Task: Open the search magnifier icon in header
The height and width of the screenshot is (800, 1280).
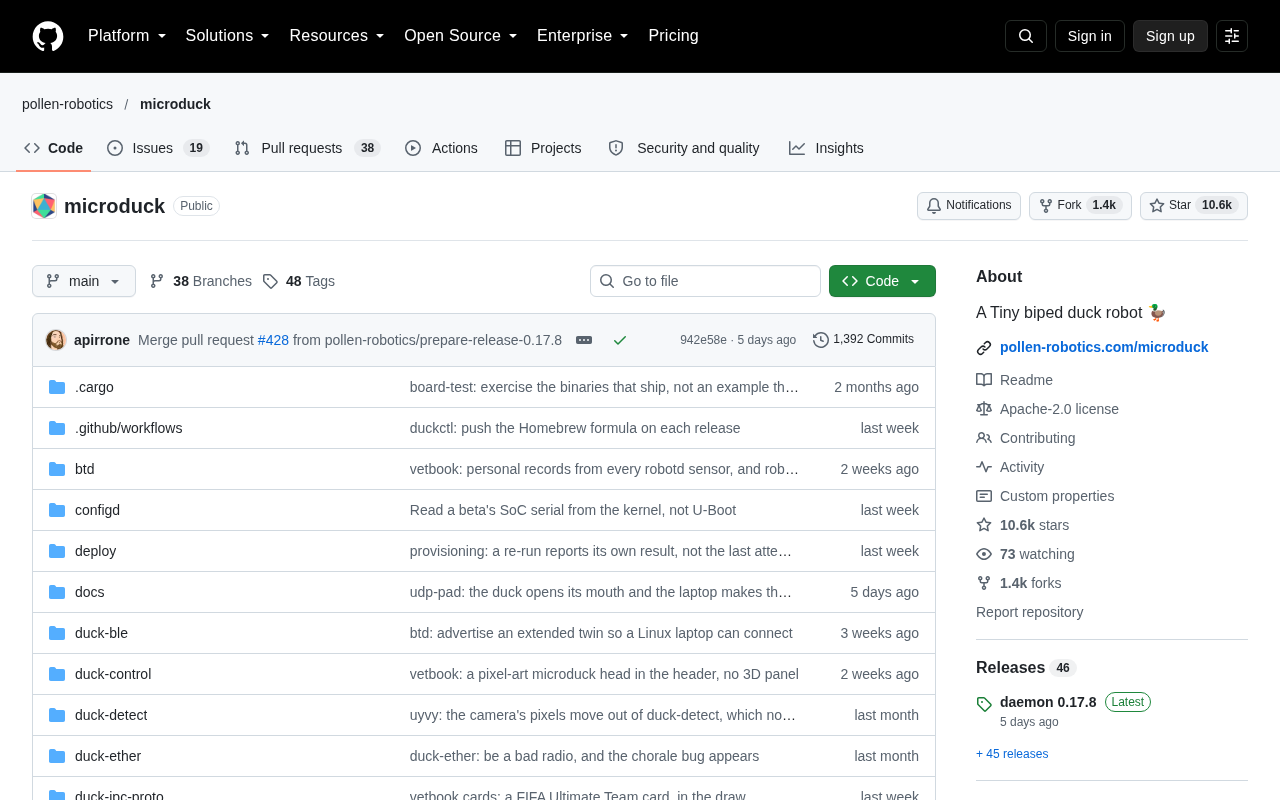Action: tap(1026, 36)
